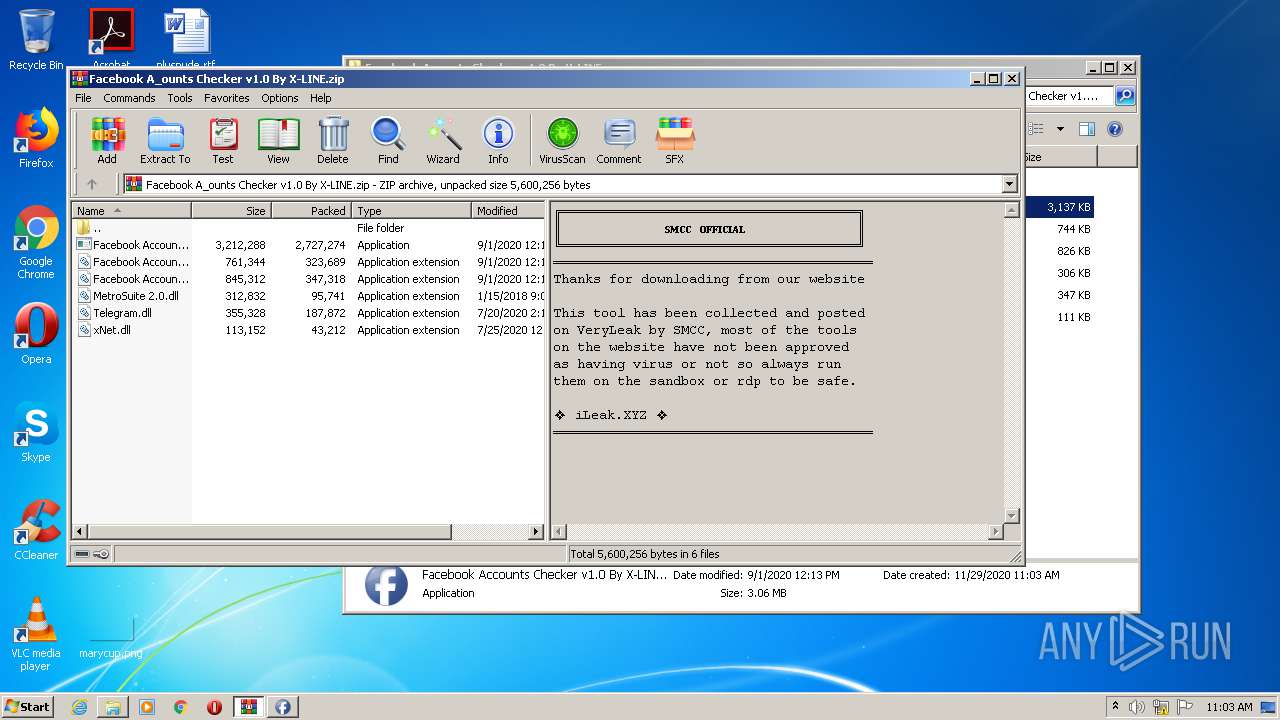The image size is (1280, 720).
Task: Open CCleaner desktop shortcut
Action: point(36,530)
